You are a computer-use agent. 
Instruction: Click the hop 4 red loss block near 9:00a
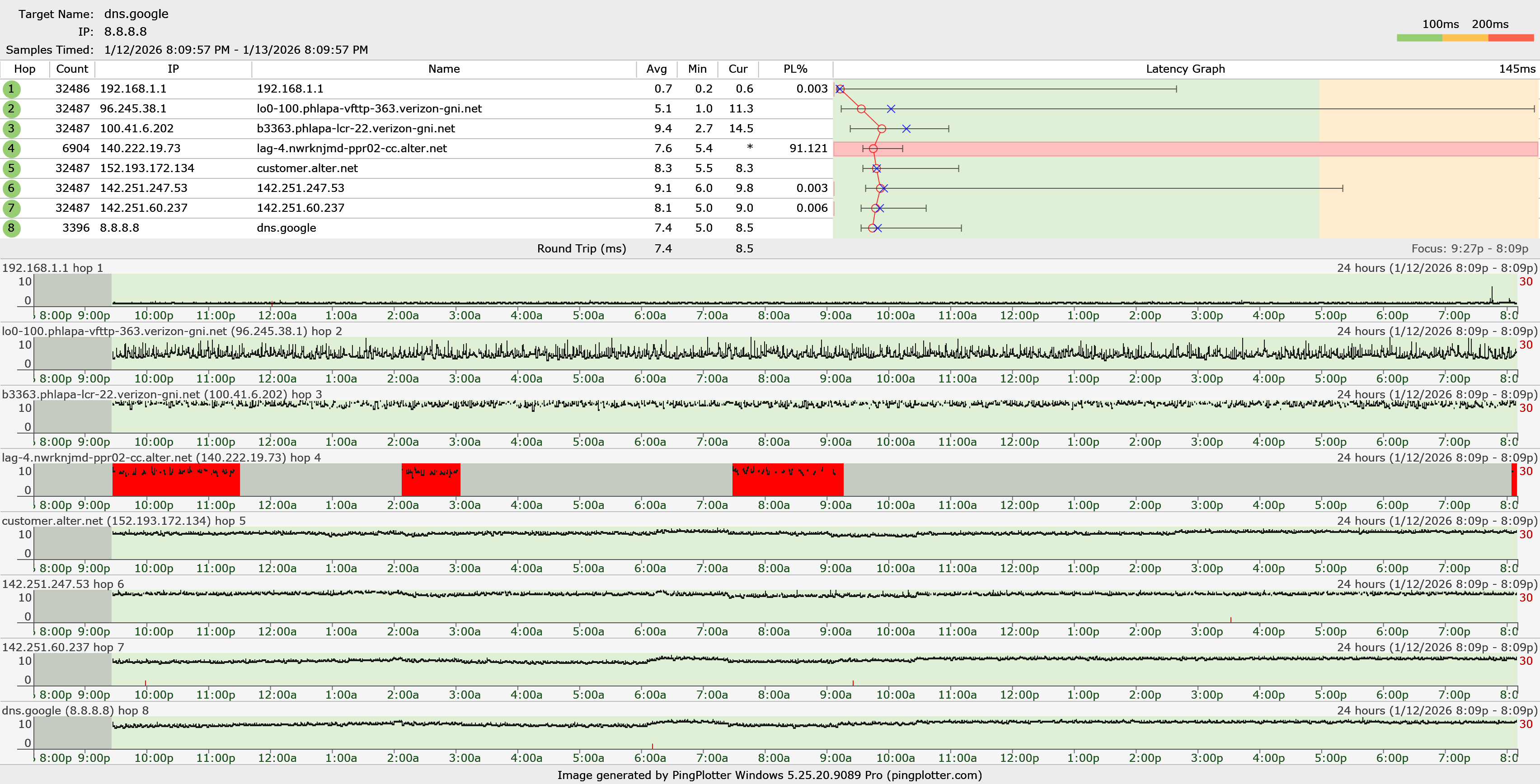787,481
